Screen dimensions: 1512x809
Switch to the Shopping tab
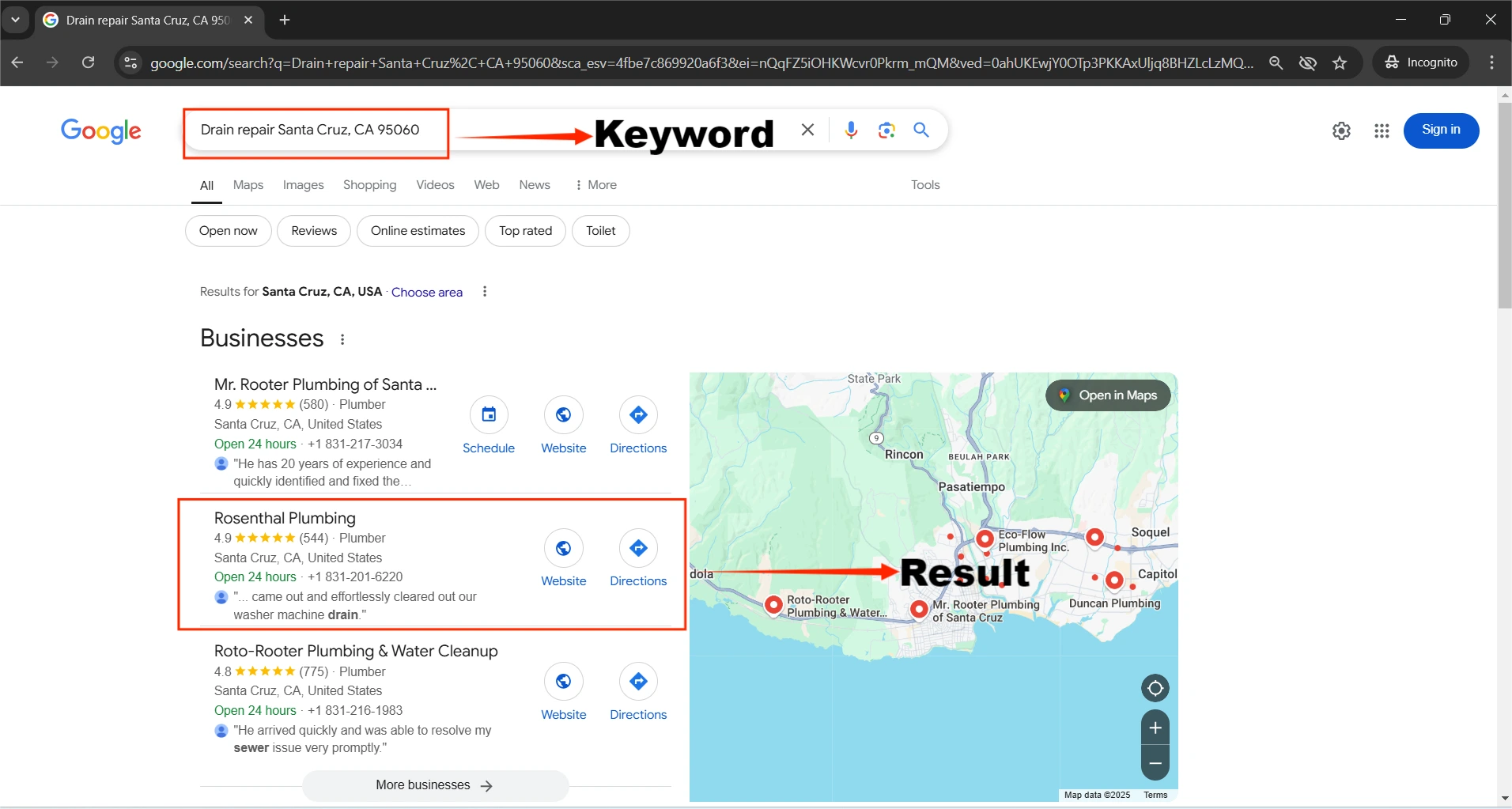(x=370, y=185)
